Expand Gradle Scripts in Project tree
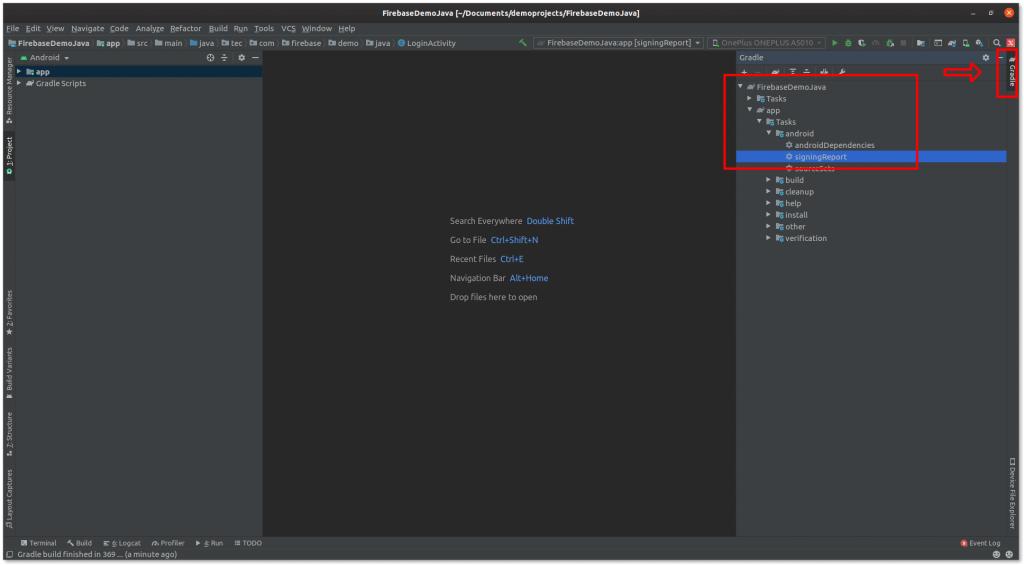 19,83
